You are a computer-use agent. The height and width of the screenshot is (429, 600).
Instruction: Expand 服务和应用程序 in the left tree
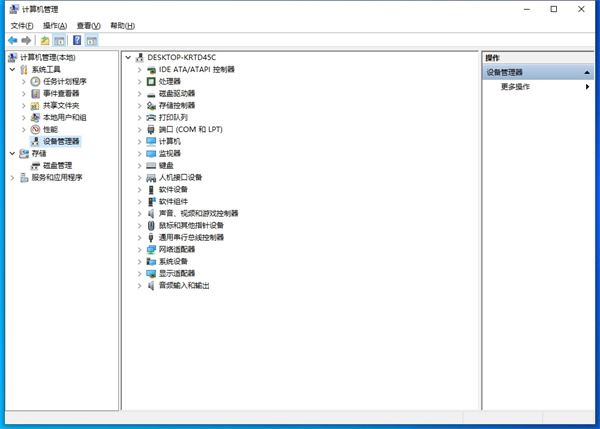coord(12,177)
